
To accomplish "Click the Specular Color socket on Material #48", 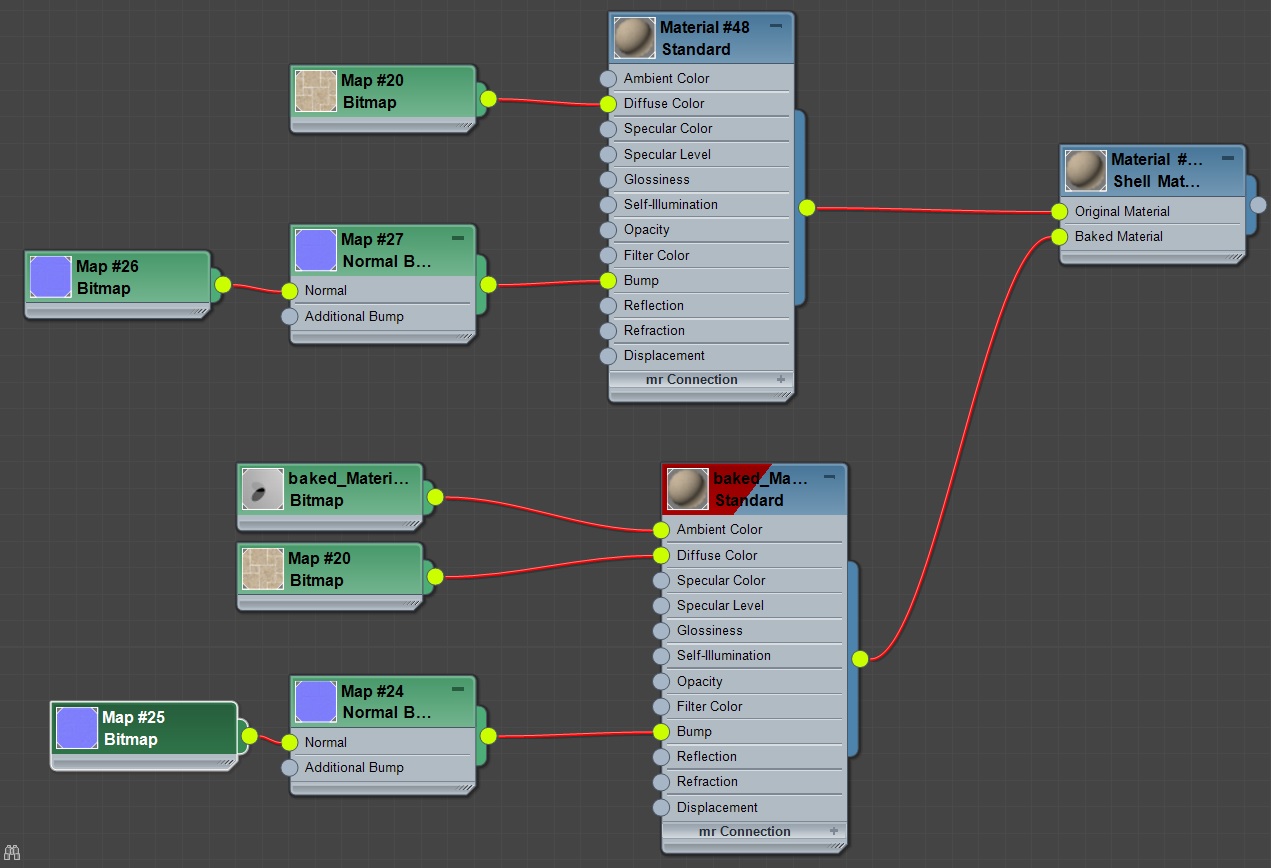I will click(x=608, y=129).
